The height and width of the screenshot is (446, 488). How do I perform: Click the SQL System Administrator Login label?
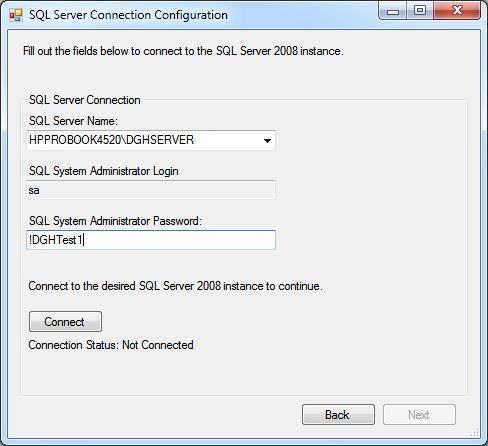tap(104, 171)
